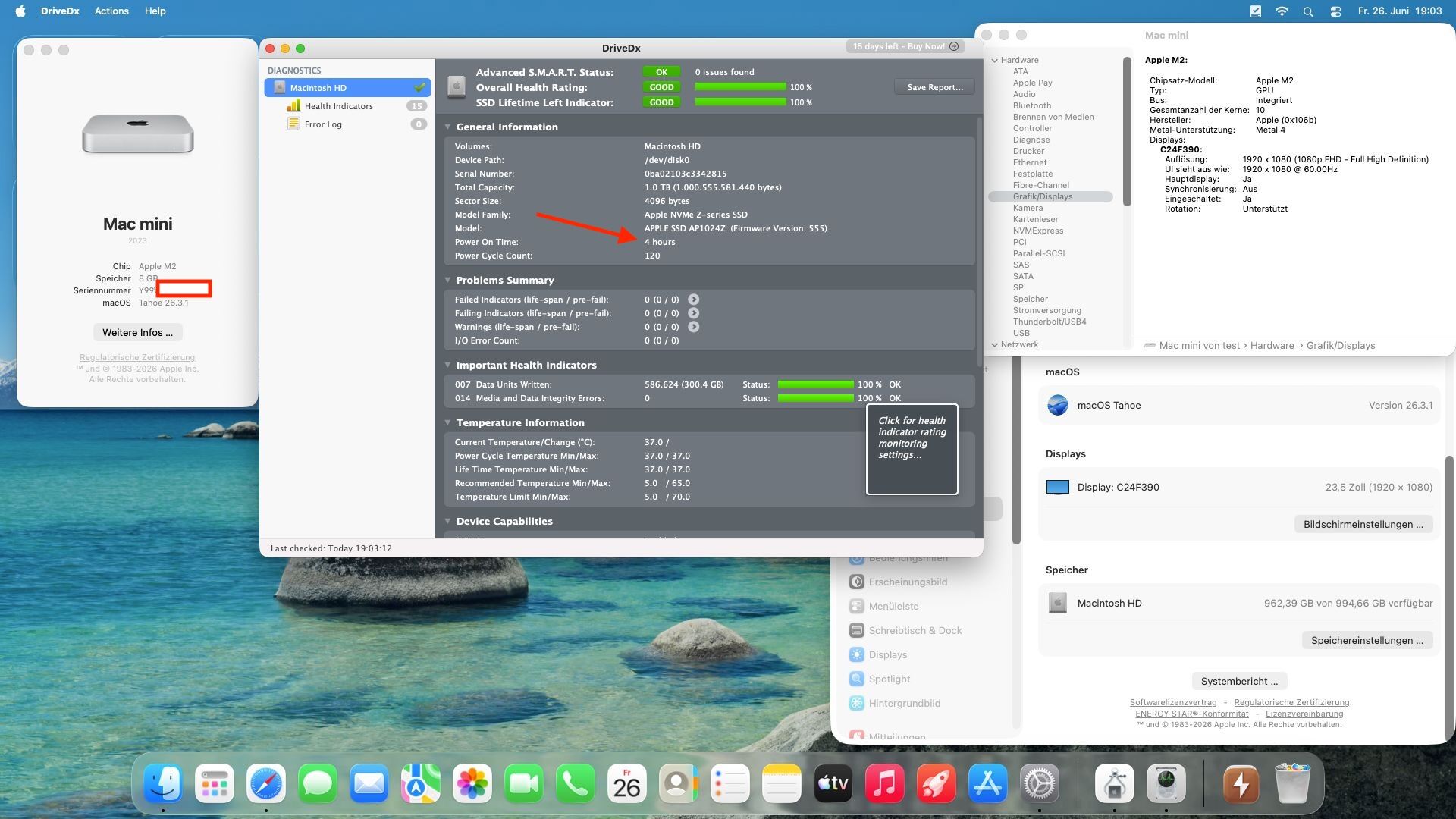The width and height of the screenshot is (1456, 819).
Task: Click SSD Lifetime Left Indicator progress bar
Action: [x=740, y=102]
